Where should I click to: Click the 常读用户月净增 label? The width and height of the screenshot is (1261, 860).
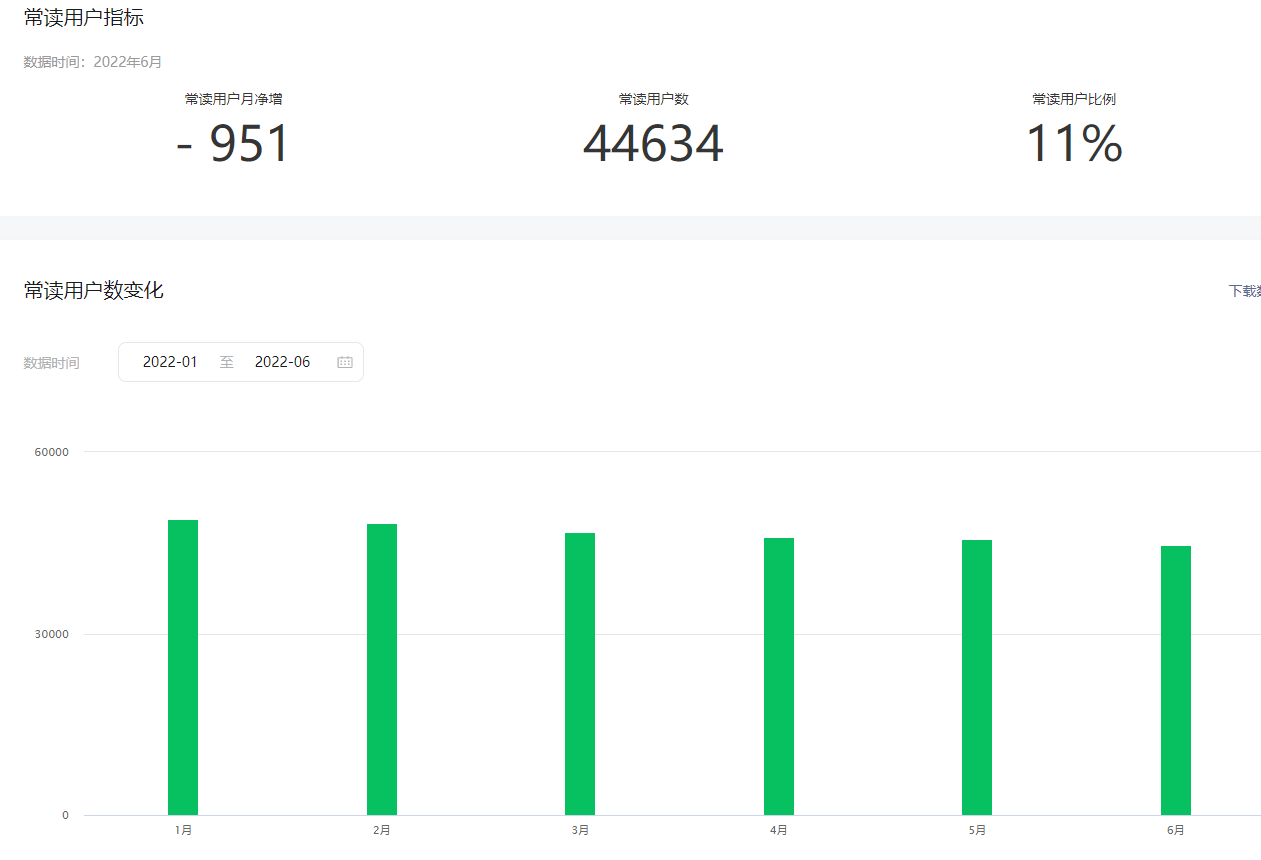[233, 99]
